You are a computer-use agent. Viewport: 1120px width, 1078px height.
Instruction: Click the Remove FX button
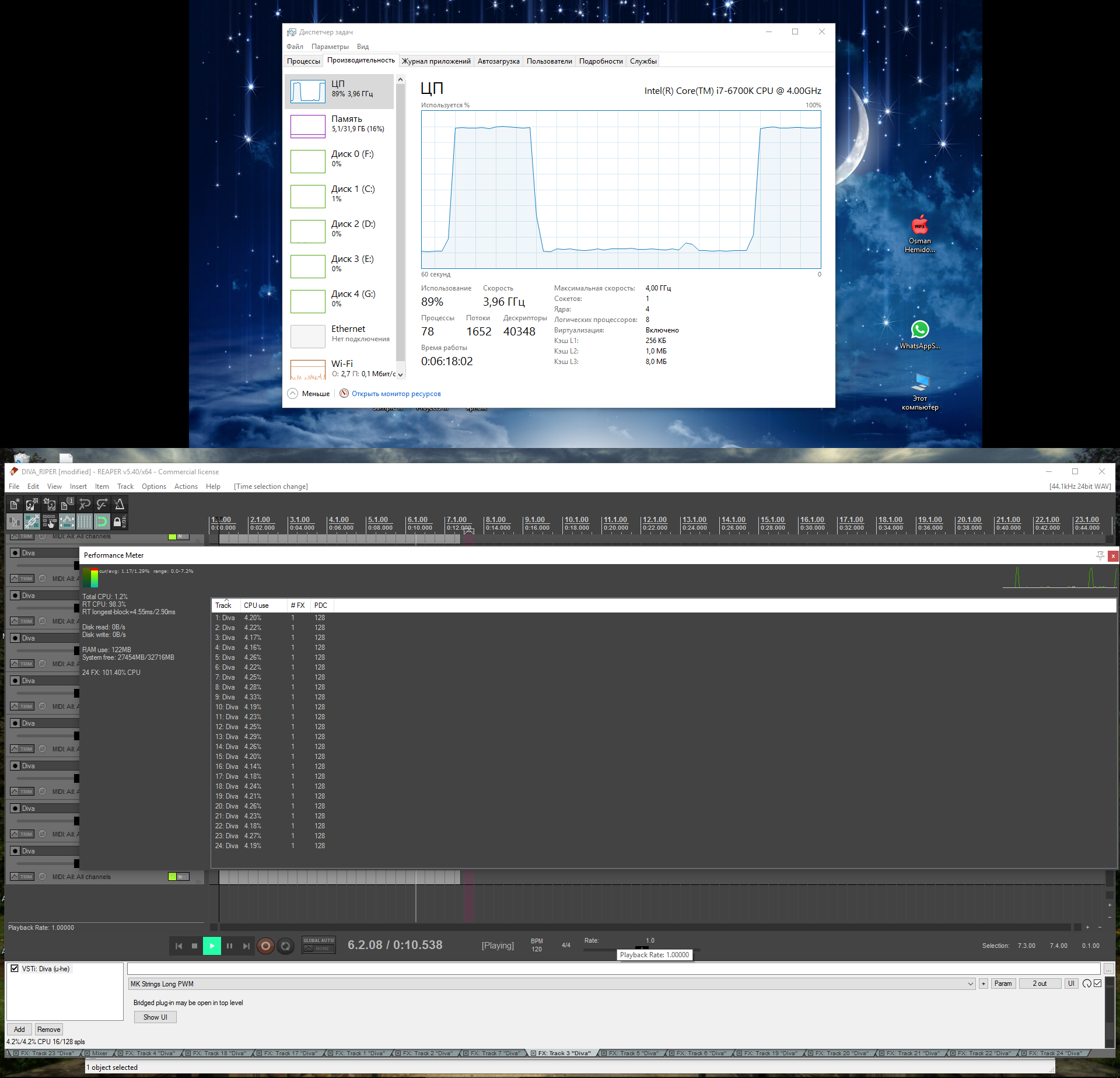pyautogui.click(x=49, y=1030)
